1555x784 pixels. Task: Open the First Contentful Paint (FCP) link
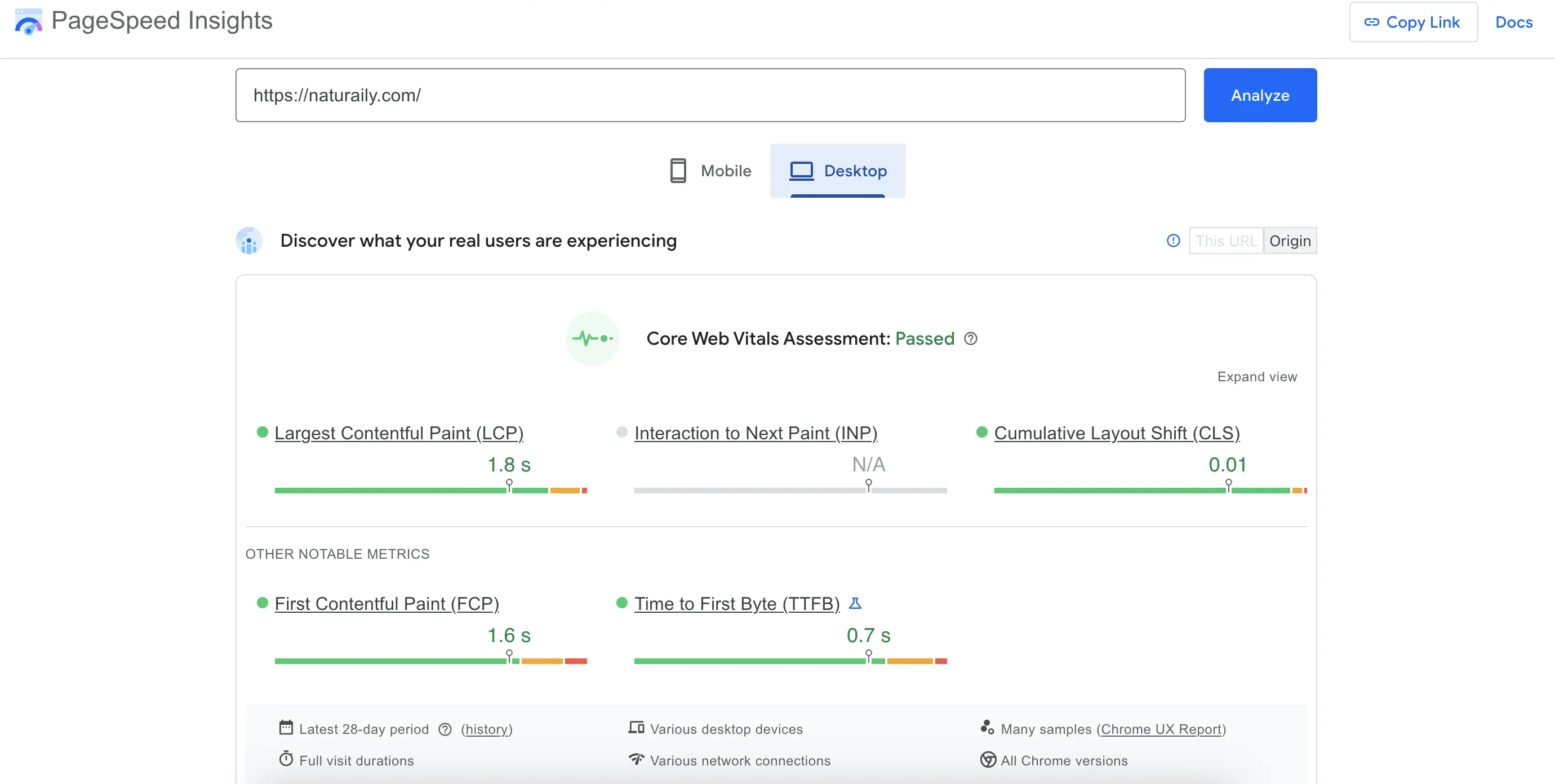pyautogui.click(x=387, y=604)
